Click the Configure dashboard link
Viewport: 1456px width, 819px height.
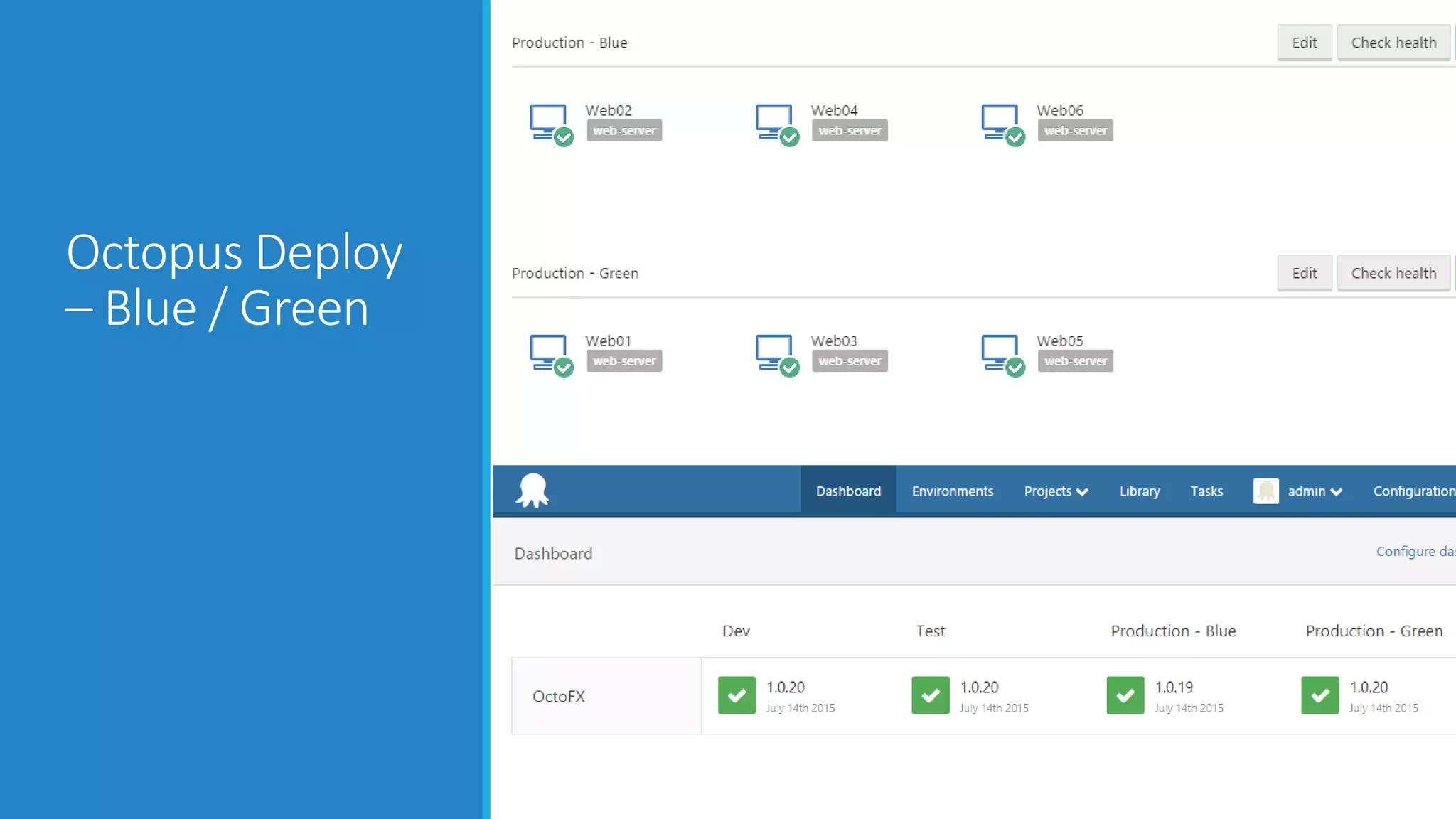pyautogui.click(x=1415, y=551)
